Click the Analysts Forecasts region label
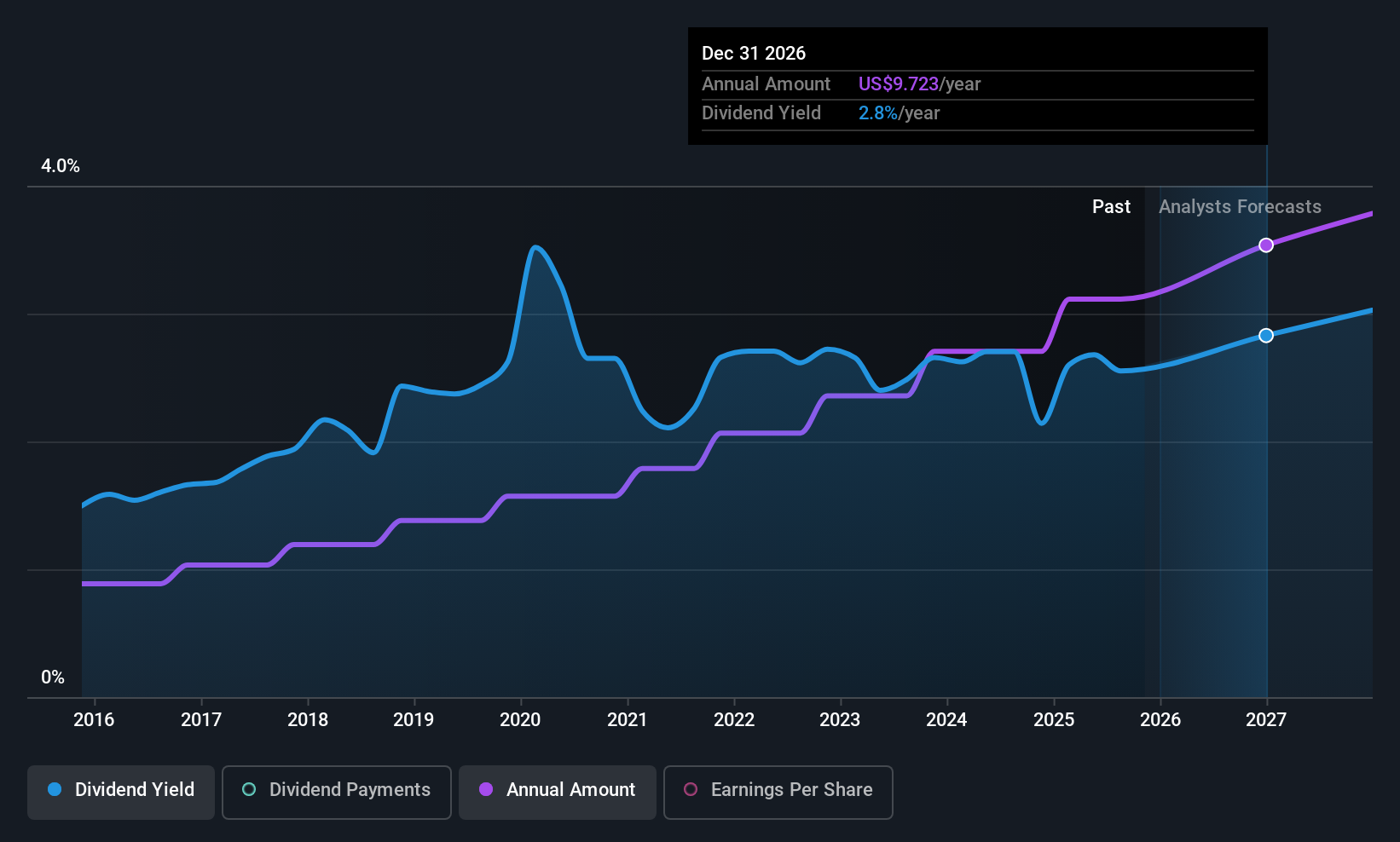Screen dimensions: 1400x842 [1240, 207]
